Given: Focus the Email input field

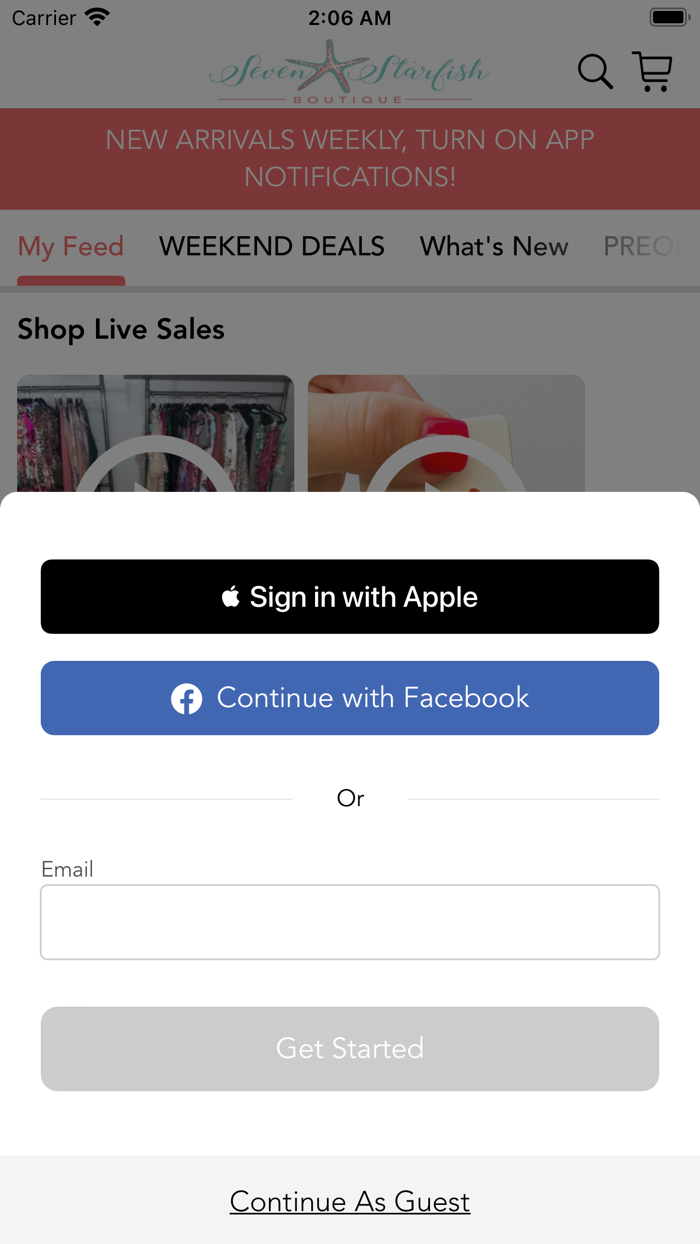Looking at the screenshot, I should (350, 922).
